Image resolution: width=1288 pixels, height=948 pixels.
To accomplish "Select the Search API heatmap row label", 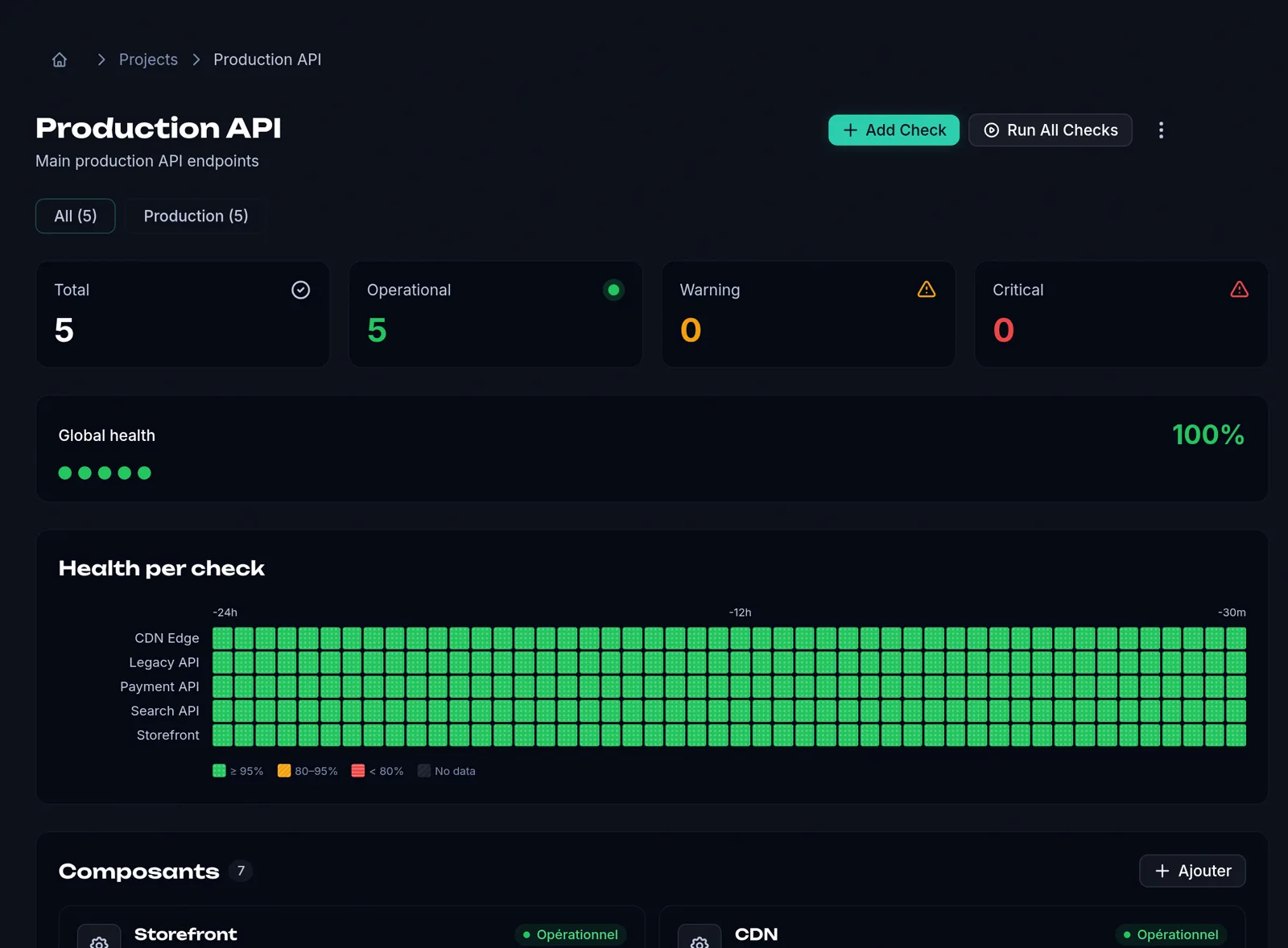I will pos(165,711).
